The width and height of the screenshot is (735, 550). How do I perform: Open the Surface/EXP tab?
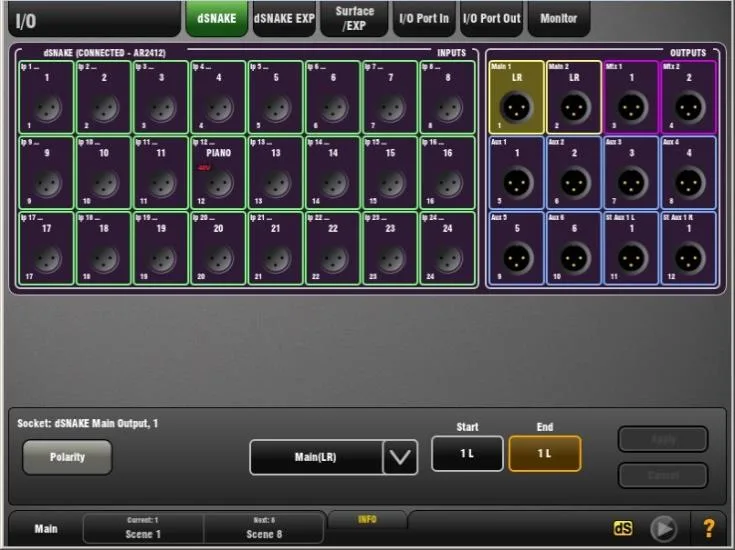354,19
